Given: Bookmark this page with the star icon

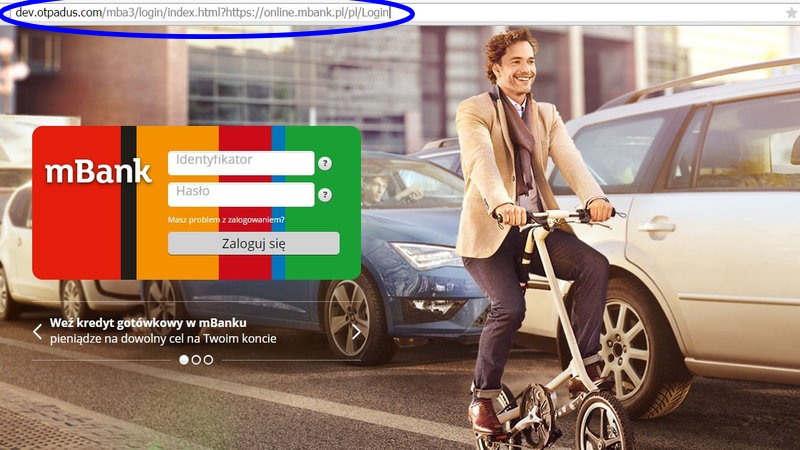Looking at the screenshot, I should coord(791,13).
